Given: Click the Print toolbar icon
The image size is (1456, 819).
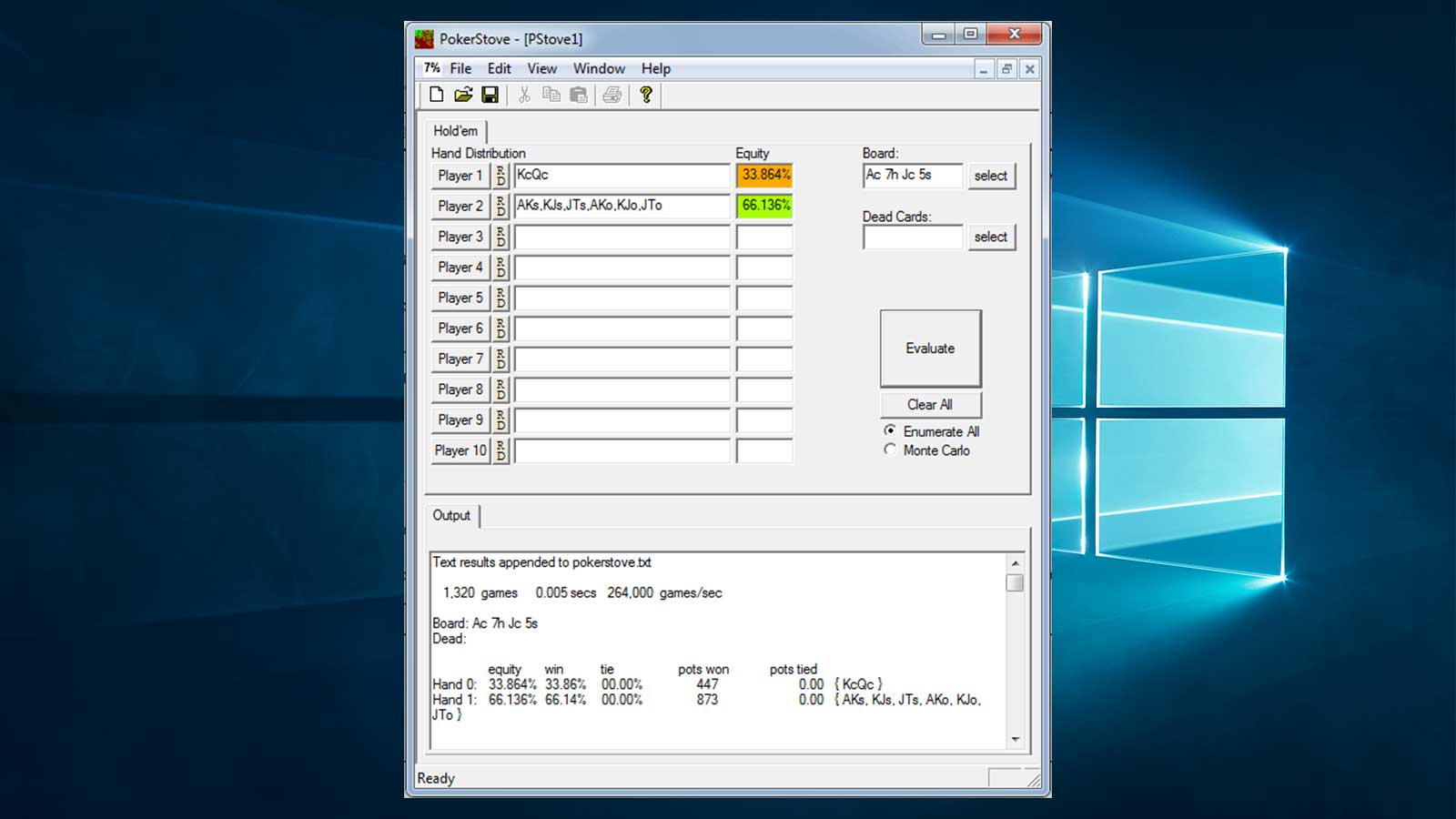Looking at the screenshot, I should [612, 95].
